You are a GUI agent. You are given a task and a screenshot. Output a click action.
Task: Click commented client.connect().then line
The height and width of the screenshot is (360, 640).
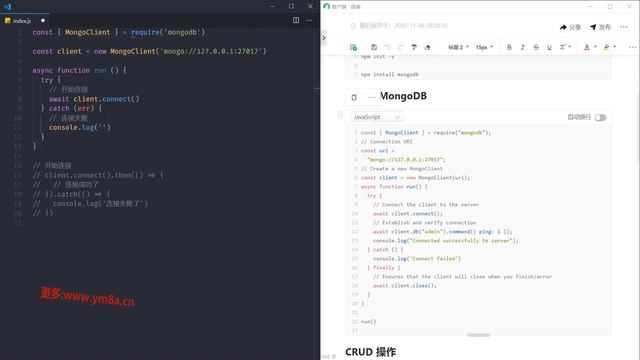click(98, 175)
